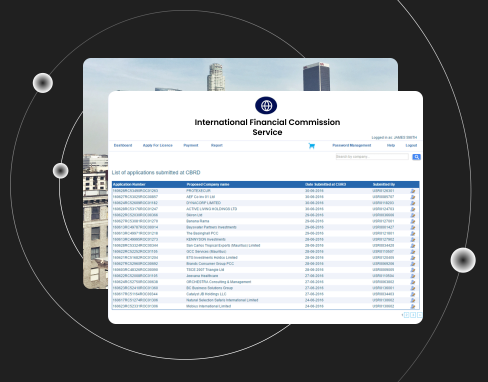Select the Banana Rama company name
The image size is (488, 382).
click(198, 221)
